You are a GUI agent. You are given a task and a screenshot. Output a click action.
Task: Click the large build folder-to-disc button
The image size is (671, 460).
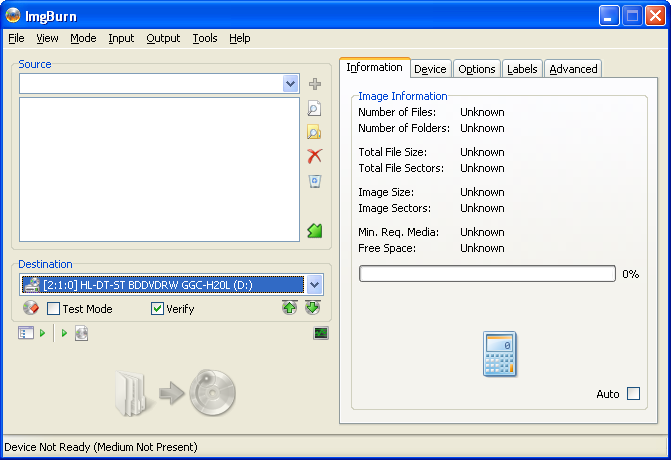coord(176,391)
